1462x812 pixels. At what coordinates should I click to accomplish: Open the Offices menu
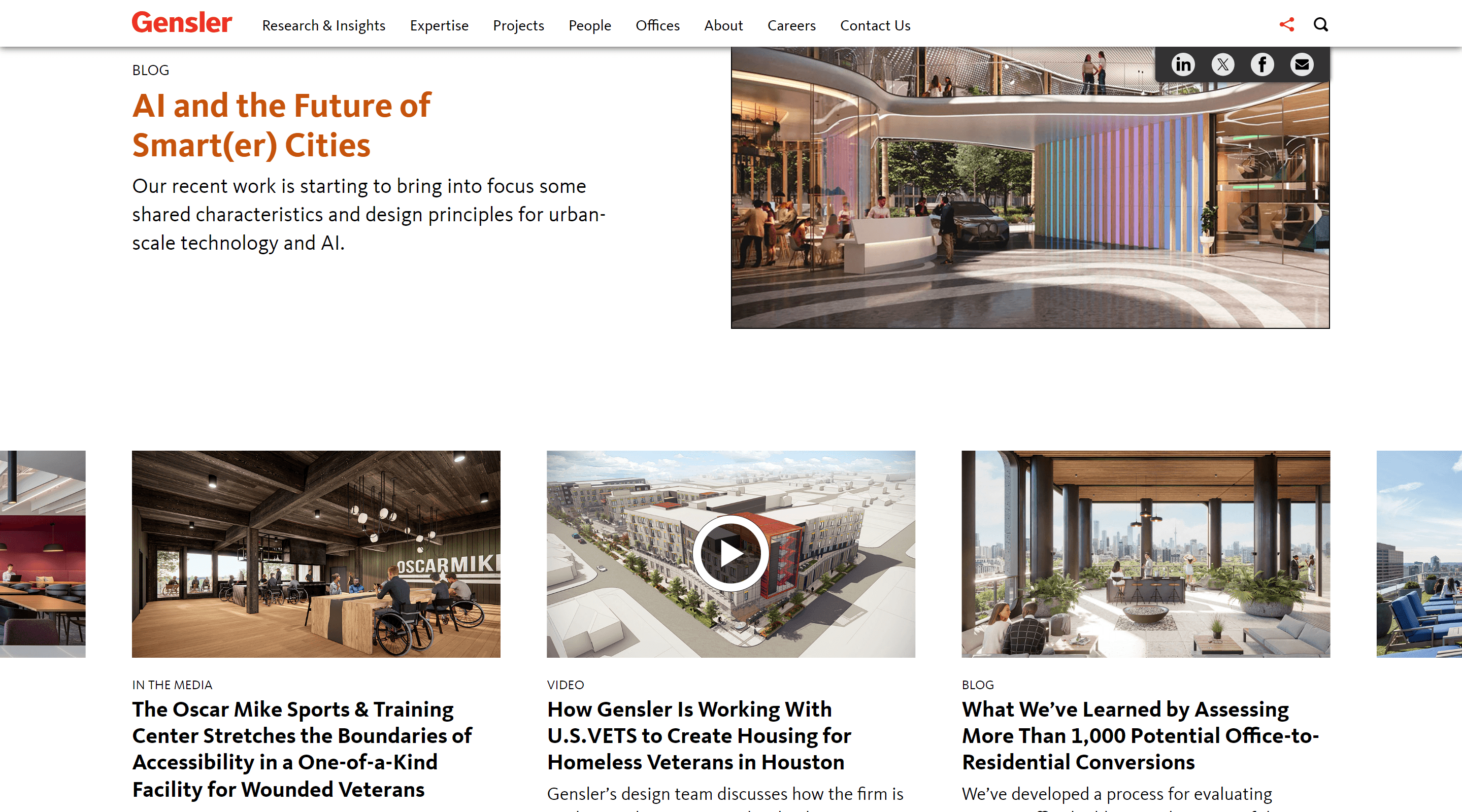pos(658,25)
